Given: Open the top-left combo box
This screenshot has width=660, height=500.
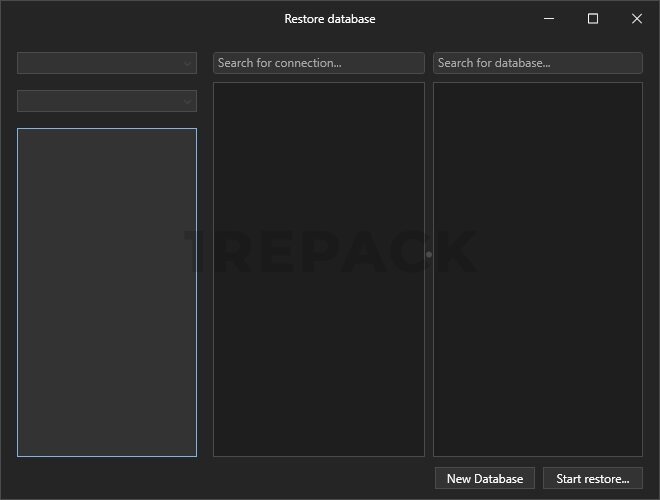Looking at the screenshot, I should [x=100, y=63].
